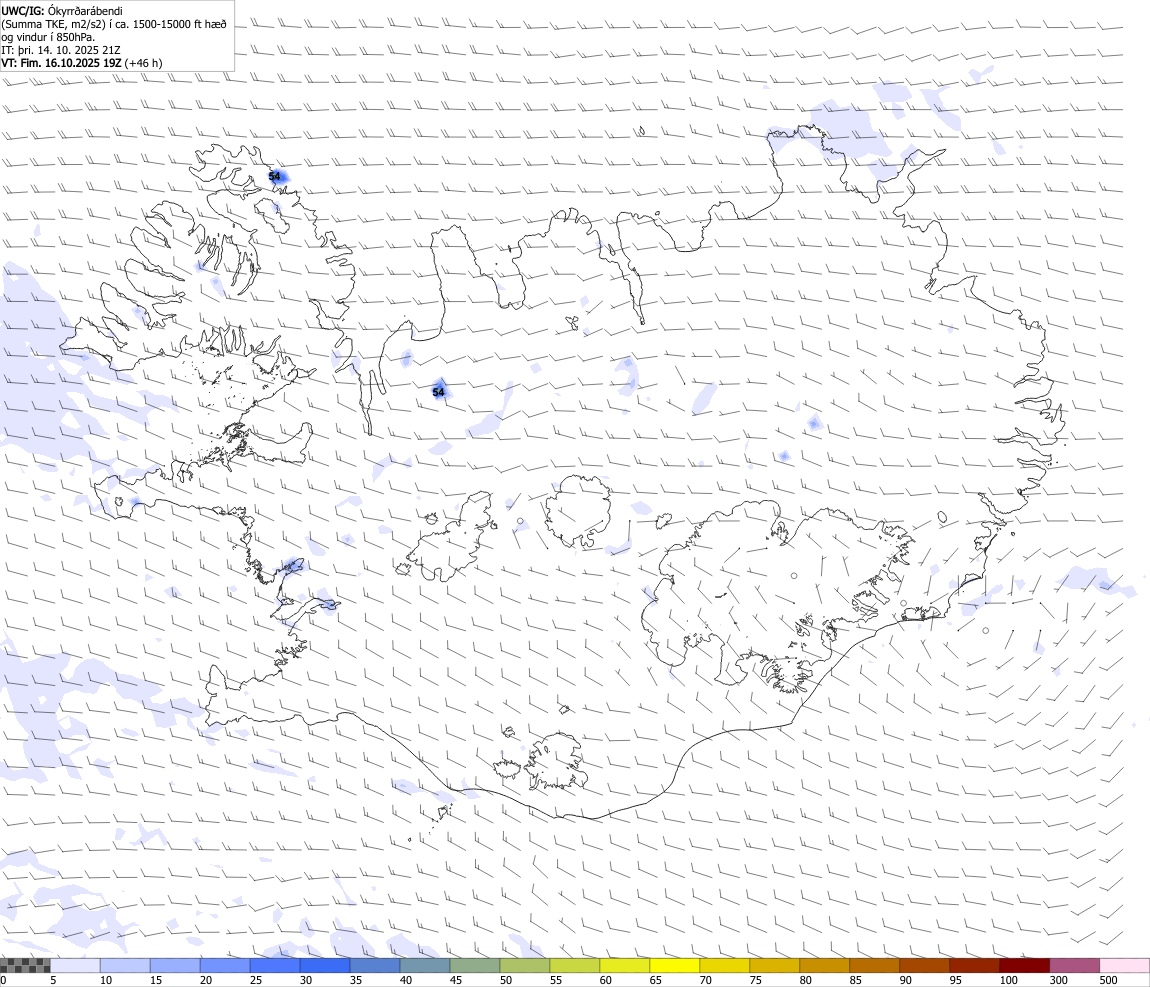The height and width of the screenshot is (987, 1150).
Task: Select the light blue 10–15 legend swatch
Action: pyautogui.click(x=125, y=965)
